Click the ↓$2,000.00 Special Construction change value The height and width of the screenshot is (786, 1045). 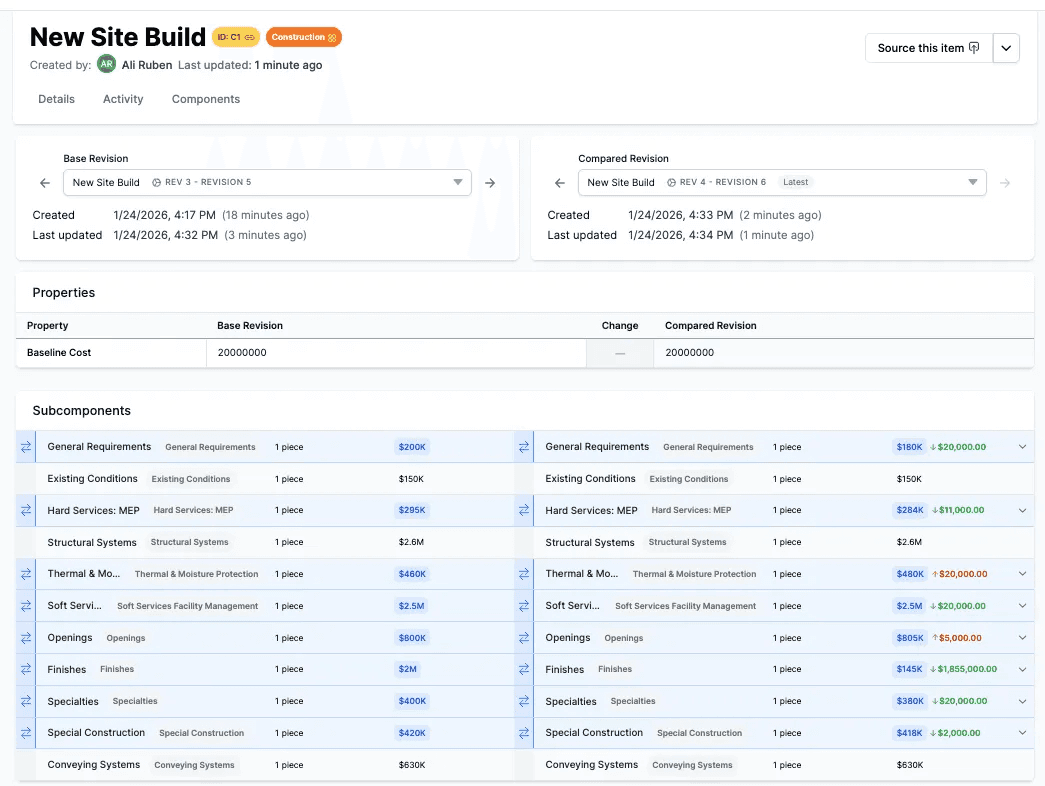pos(955,733)
